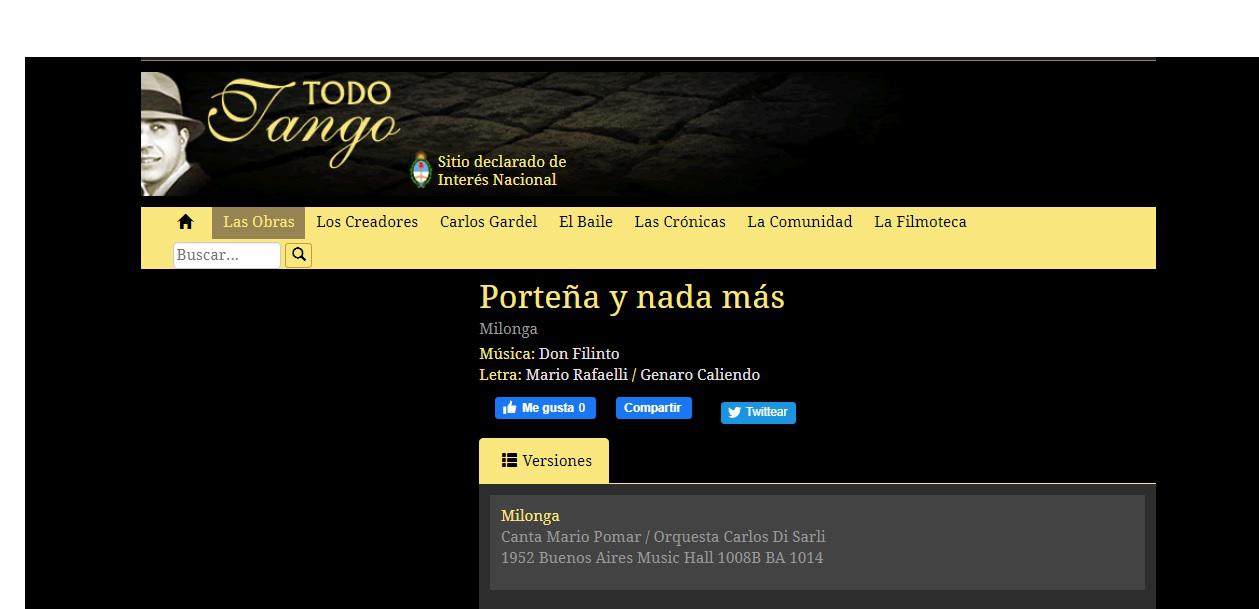Open the Don Filinto composer link

(x=578, y=353)
